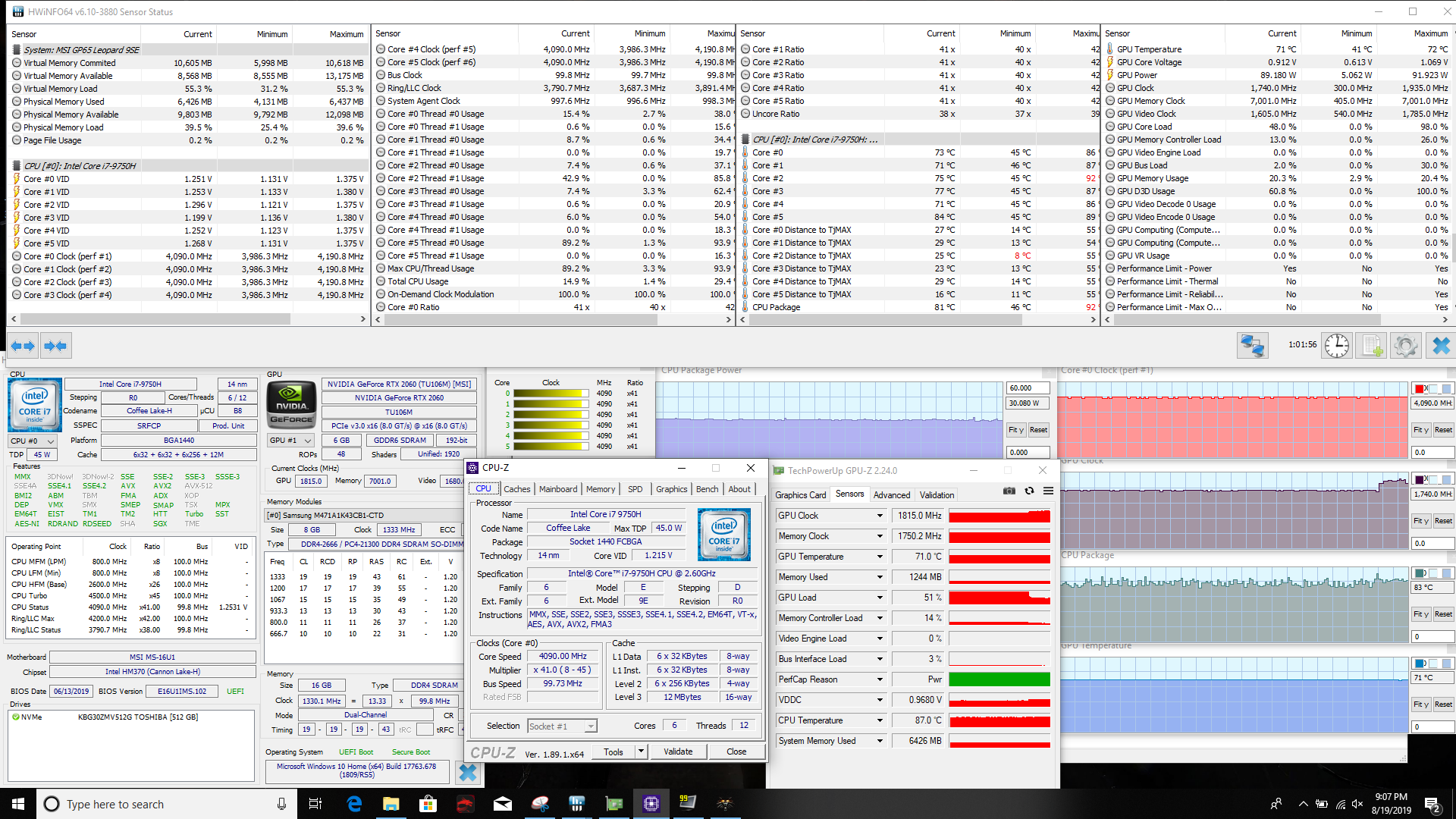The height and width of the screenshot is (819, 1456).
Task: Click the HWiNFO clock timer icon
Action: [1336, 346]
